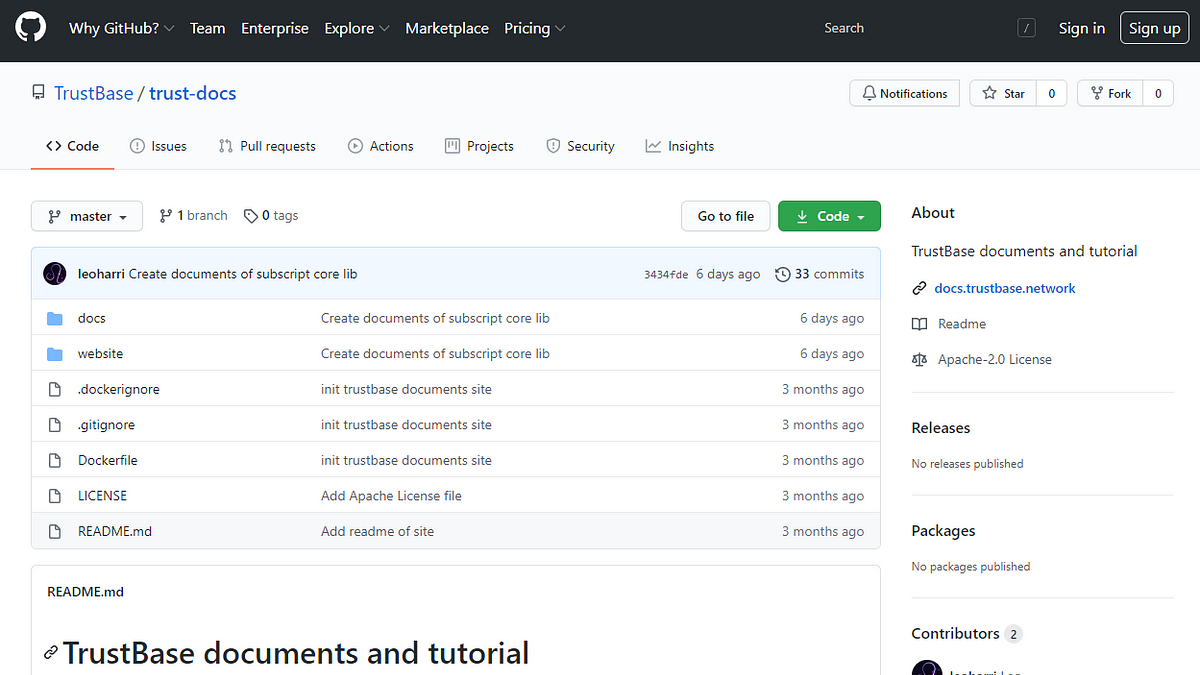The height and width of the screenshot is (675, 1200).
Task: Click the fork count 0
Action: point(1158,93)
